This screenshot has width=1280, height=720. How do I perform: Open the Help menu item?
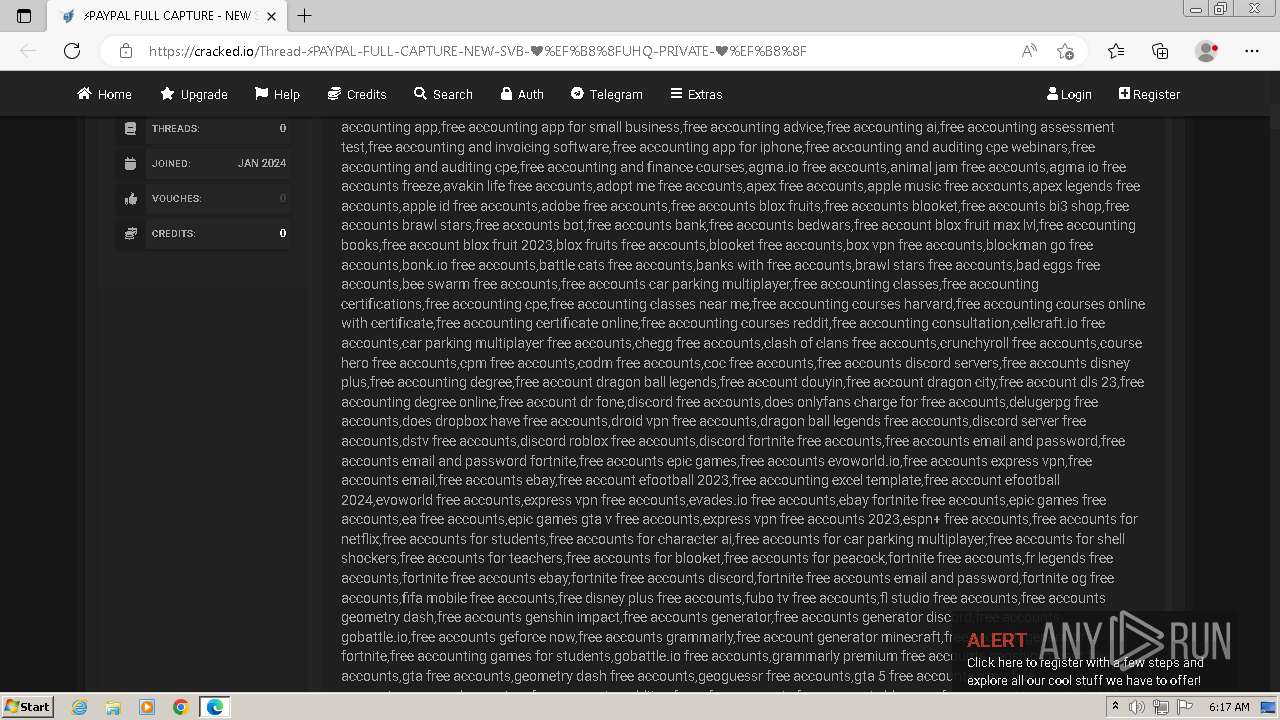pyautogui.click(x=277, y=94)
